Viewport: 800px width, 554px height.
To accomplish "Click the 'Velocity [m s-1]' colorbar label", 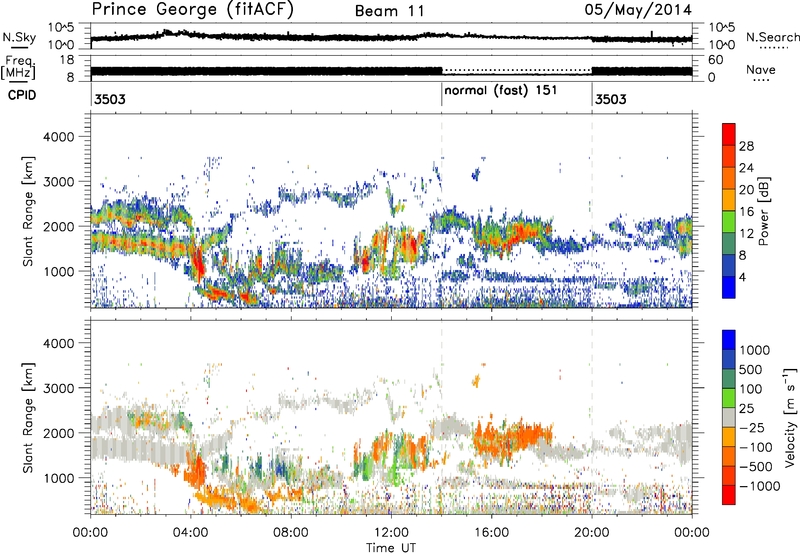I will [790, 417].
